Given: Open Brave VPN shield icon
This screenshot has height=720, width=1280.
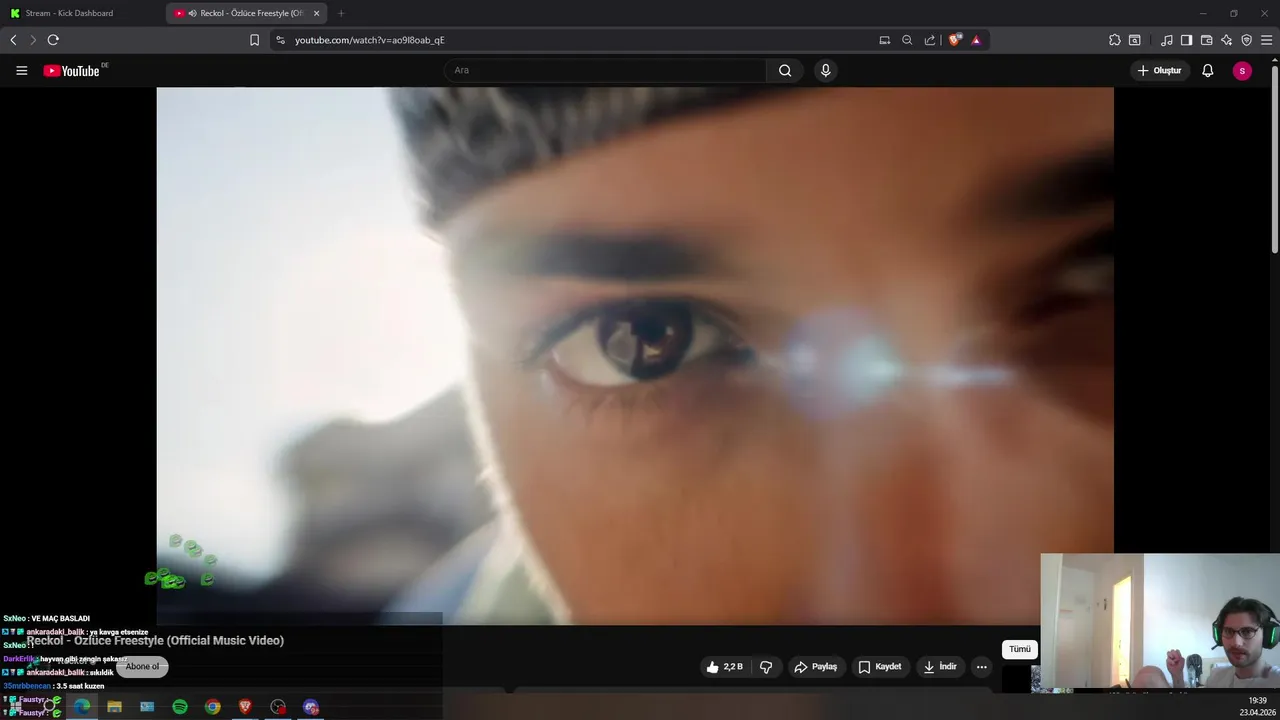Looking at the screenshot, I should [1246, 40].
